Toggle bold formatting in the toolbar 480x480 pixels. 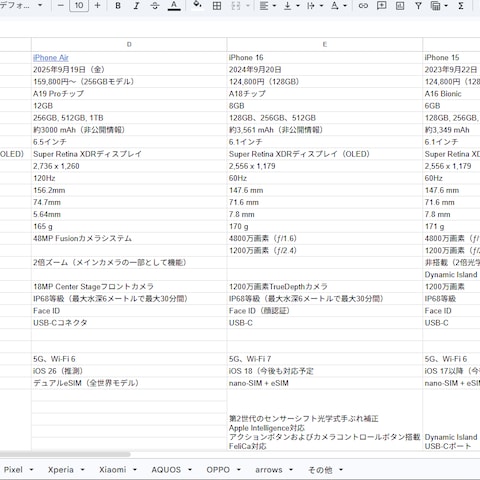point(118,6)
